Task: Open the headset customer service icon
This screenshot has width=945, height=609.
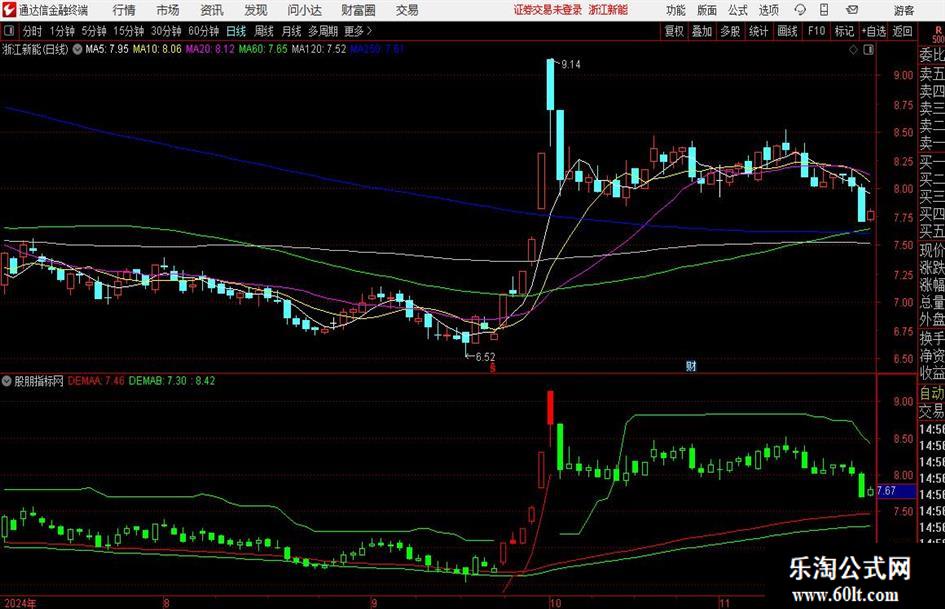Action: (x=800, y=10)
